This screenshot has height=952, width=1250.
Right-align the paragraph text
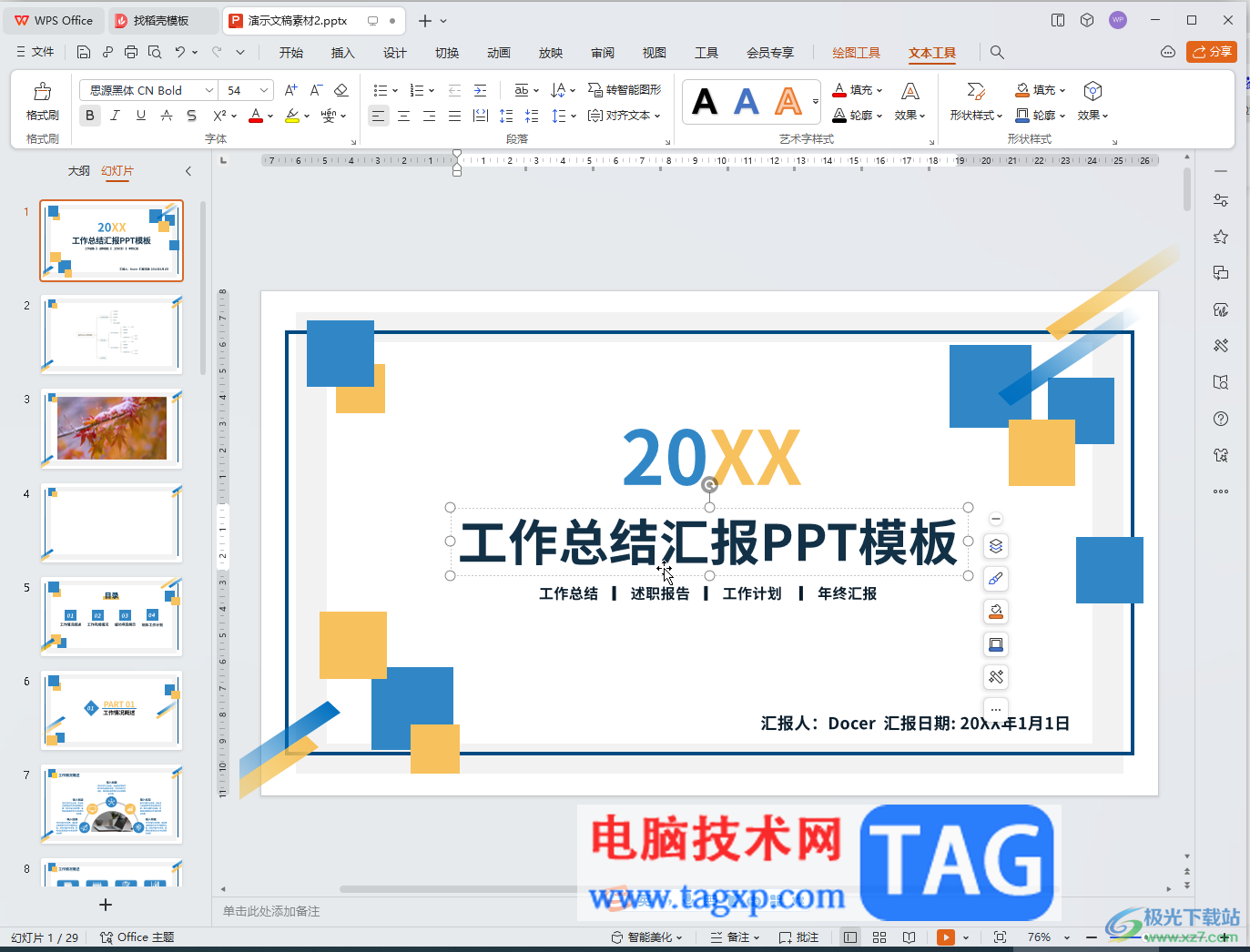point(429,116)
